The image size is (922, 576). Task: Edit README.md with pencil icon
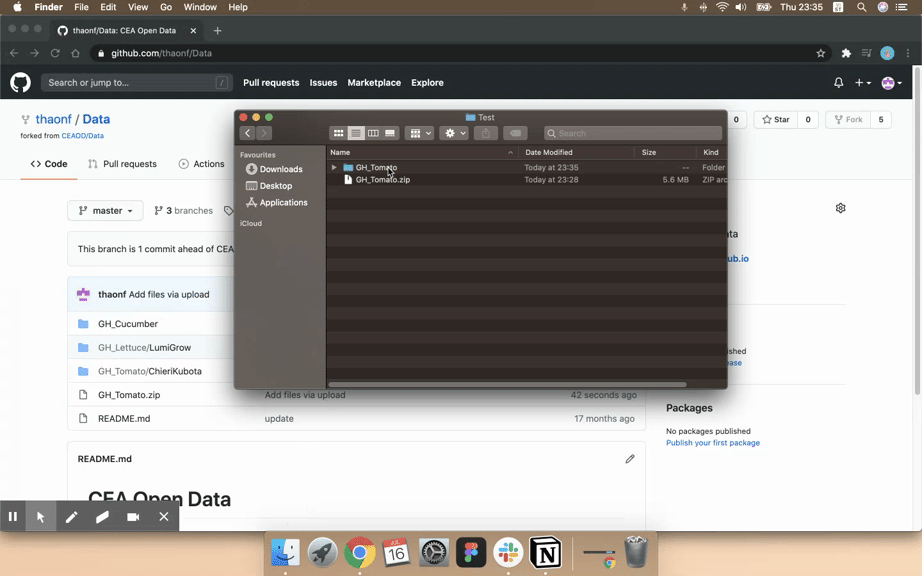coord(630,459)
